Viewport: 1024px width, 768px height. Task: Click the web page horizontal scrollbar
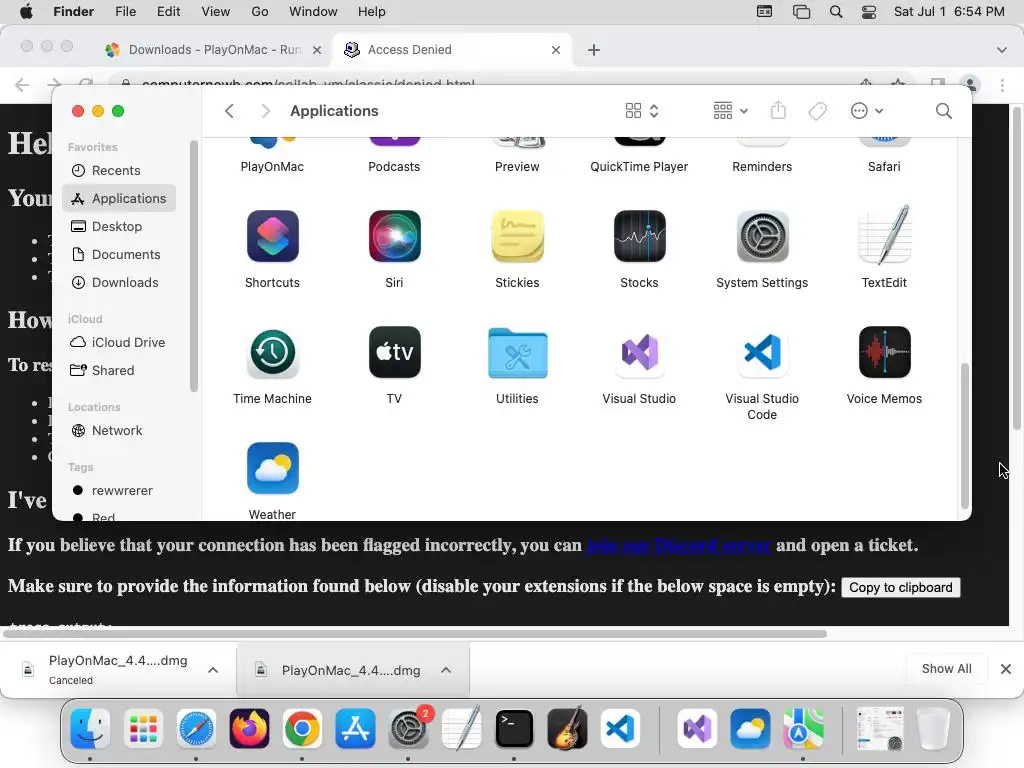[415, 633]
